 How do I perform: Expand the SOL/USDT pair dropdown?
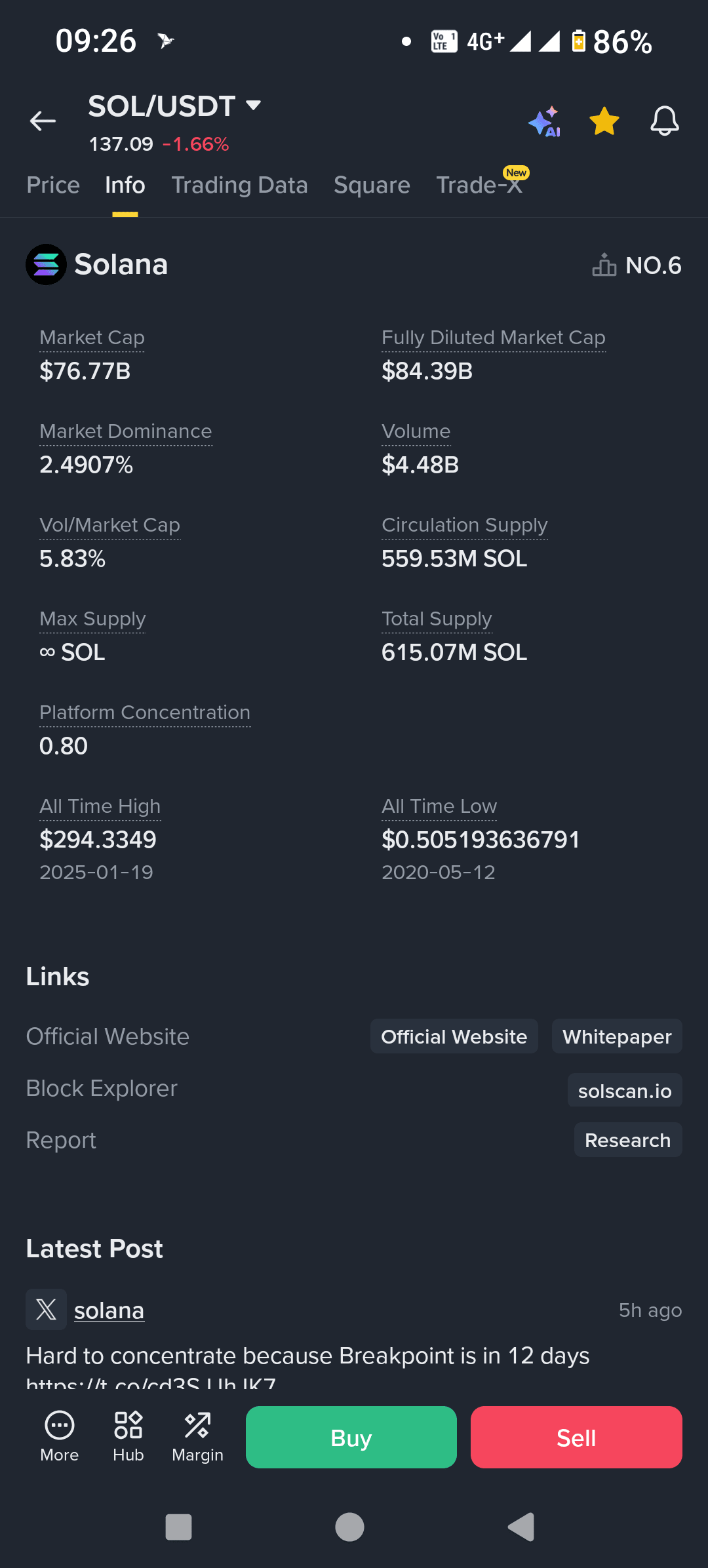[x=253, y=105]
